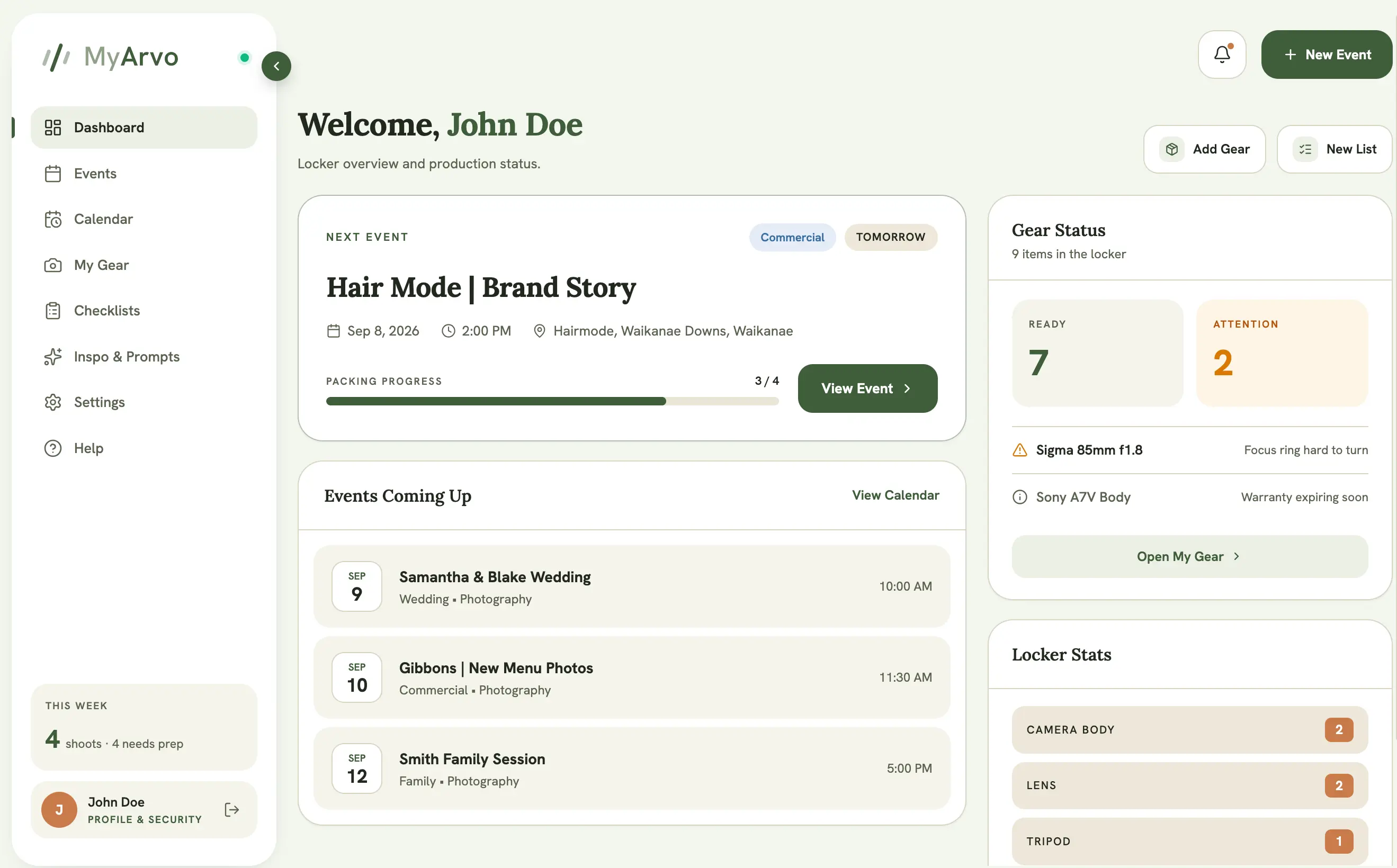This screenshot has height=868, width=1397.
Task: Click the clock icon next to 2:00 PM
Action: (x=448, y=331)
